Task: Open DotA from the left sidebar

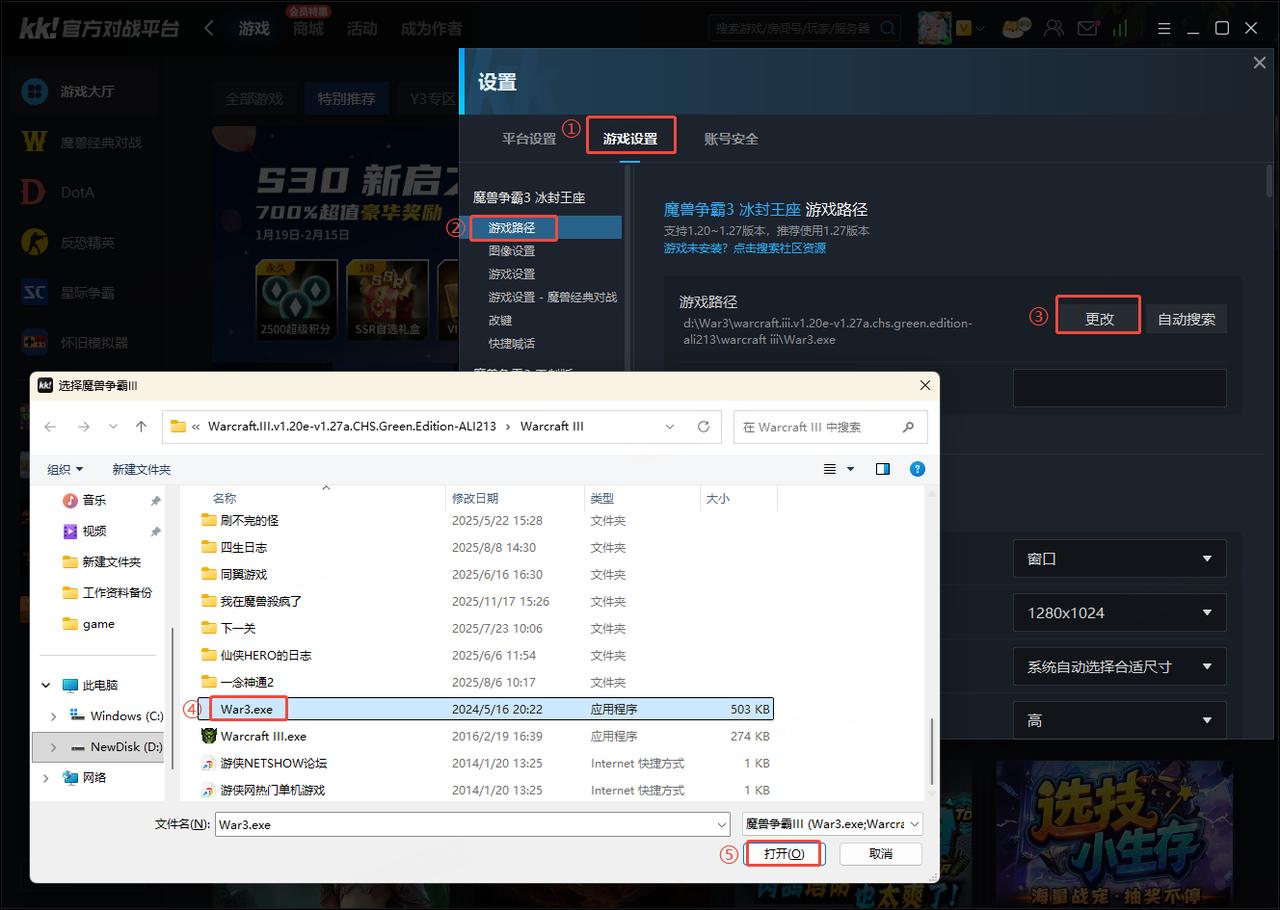Action: pyautogui.click(x=84, y=191)
